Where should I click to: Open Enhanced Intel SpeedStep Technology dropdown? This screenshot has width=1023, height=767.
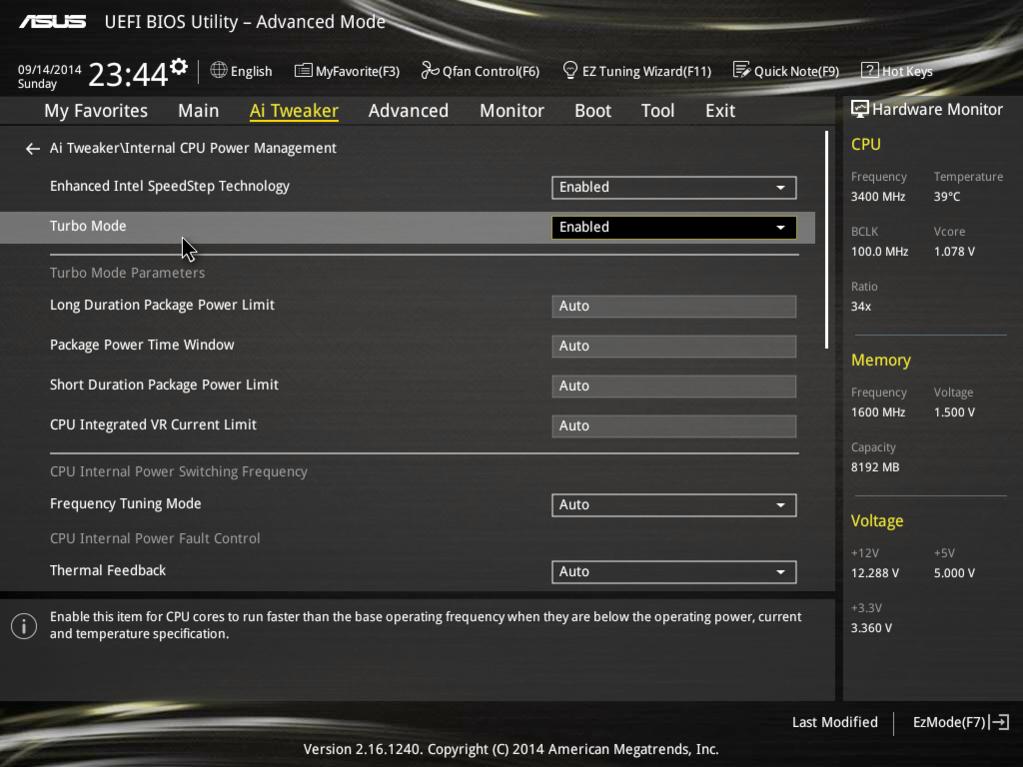pyautogui.click(x=674, y=187)
